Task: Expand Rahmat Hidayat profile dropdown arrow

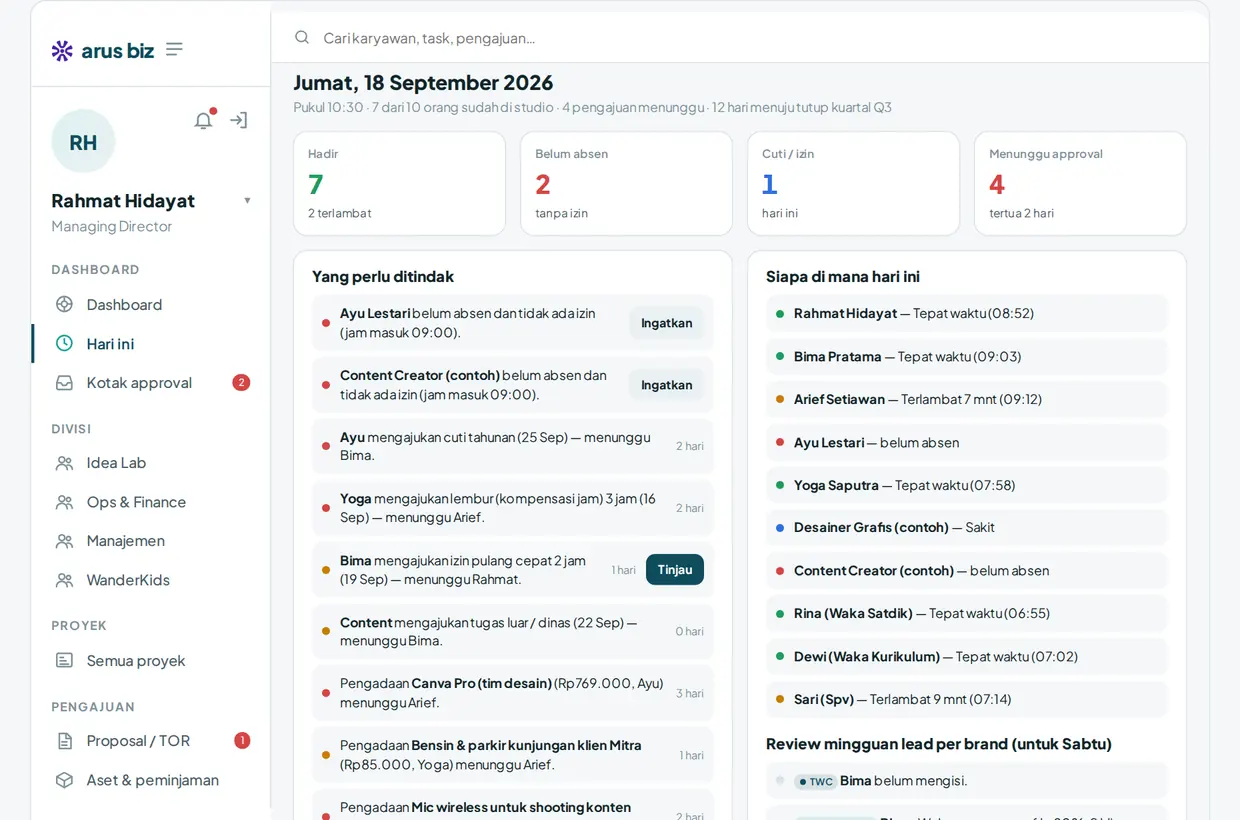Action: pos(247,200)
